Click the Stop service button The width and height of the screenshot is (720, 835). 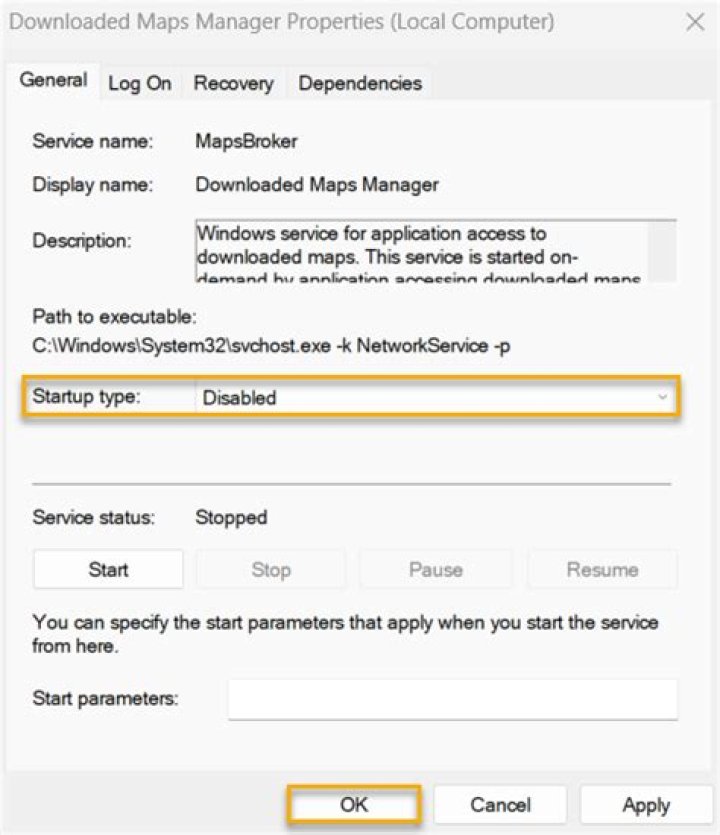point(270,570)
